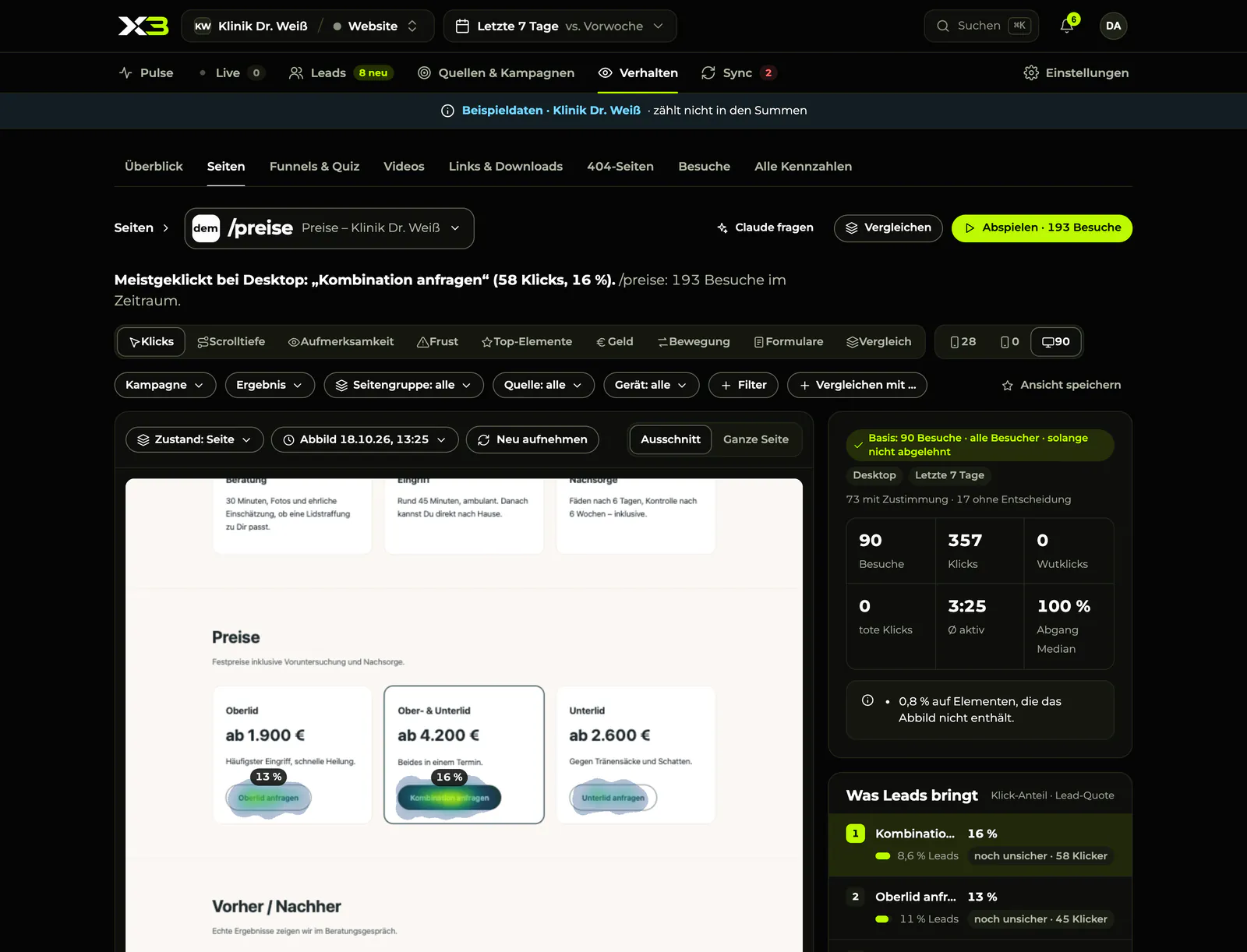This screenshot has height=952, width=1247.
Task: Click Abspielen · 193 Besuche button
Action: tap(1041, 227)
